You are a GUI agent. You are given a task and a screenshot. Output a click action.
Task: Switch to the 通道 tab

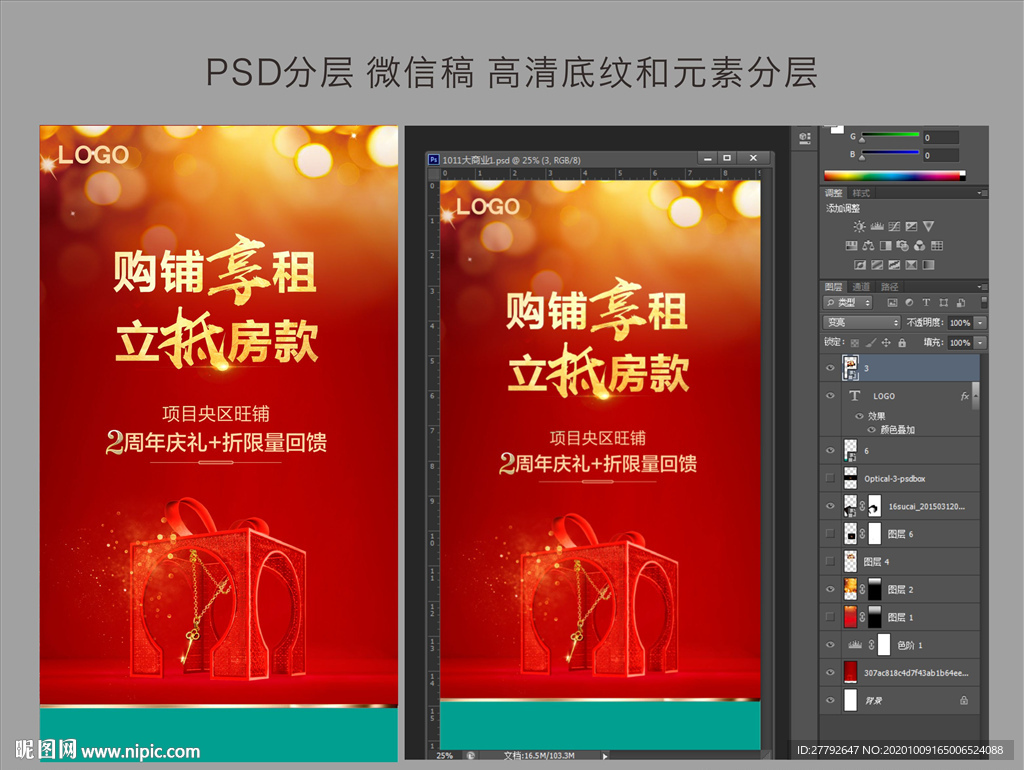tap(860, 287)
